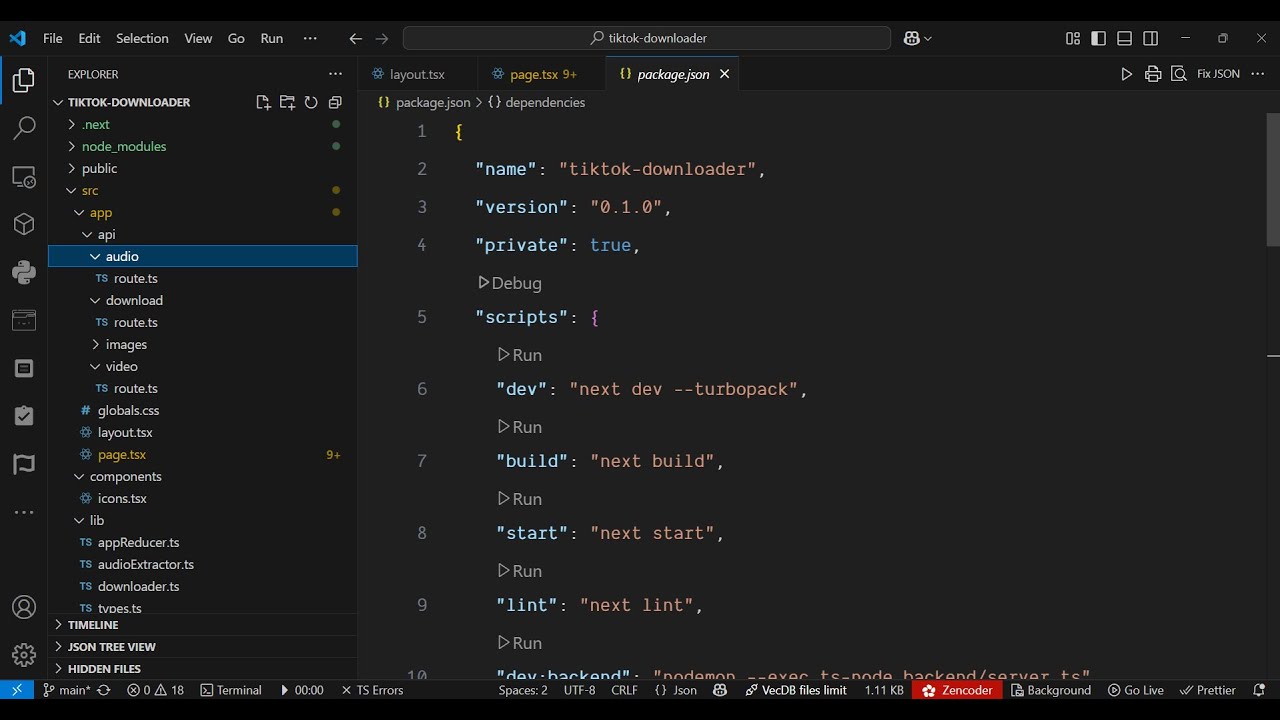The image size is (1280, 720).
Task: Toggle the bottom Panel
Action: [x=1125, y=38]
